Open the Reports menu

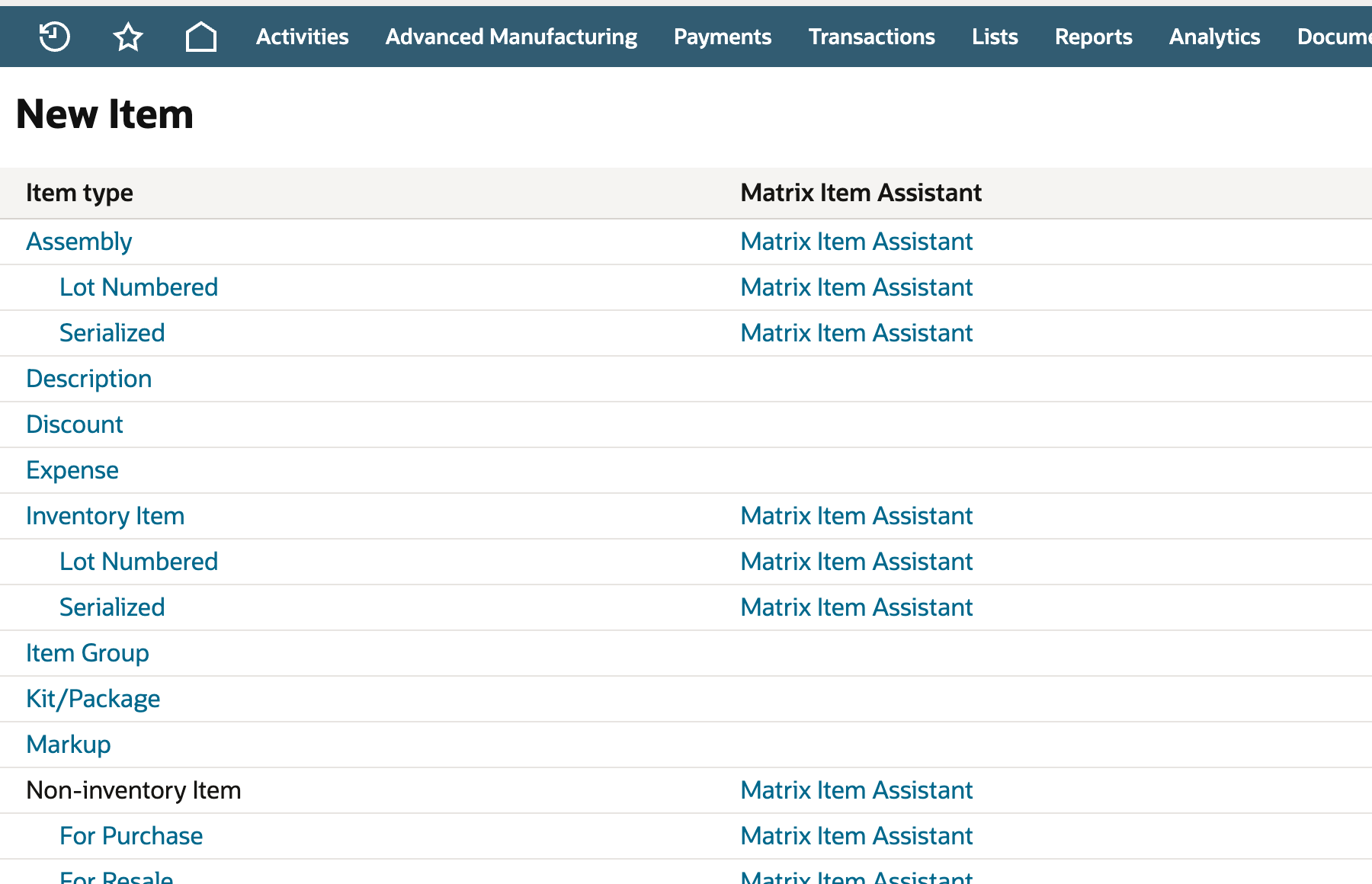pyautogui.click(x=1094, y=37)
